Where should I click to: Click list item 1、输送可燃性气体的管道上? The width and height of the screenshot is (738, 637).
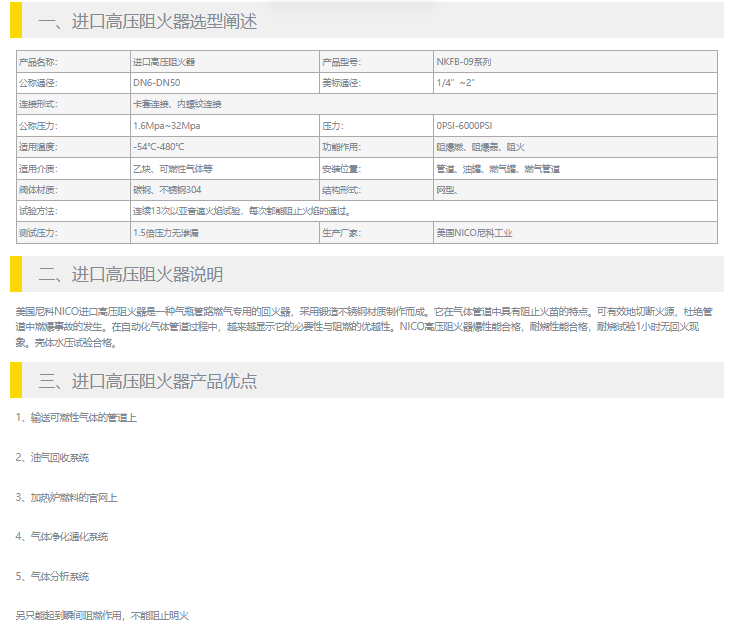(x=76, y=417)
